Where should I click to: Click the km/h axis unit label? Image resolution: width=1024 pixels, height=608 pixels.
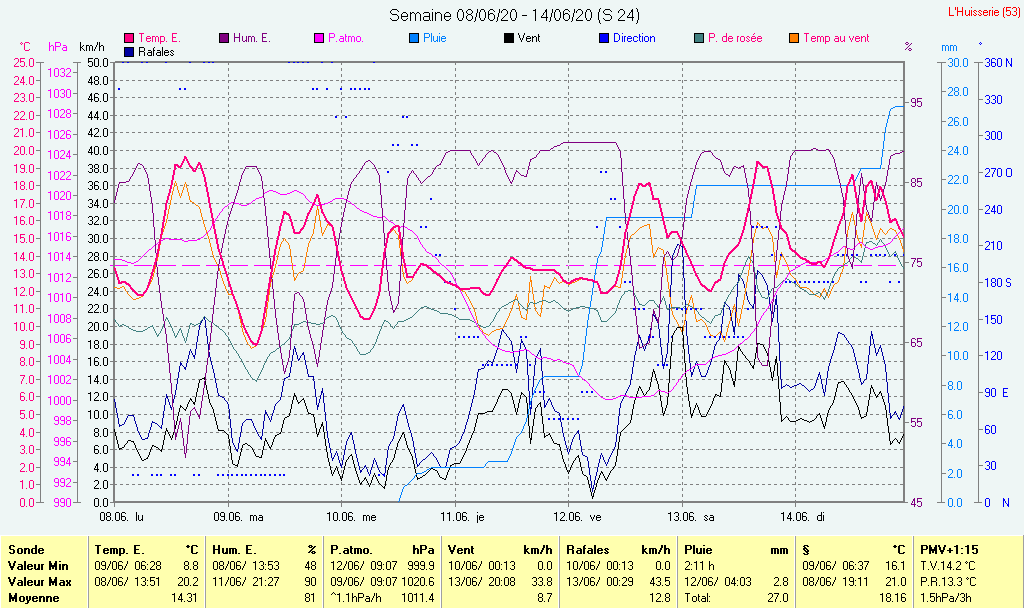91,48
